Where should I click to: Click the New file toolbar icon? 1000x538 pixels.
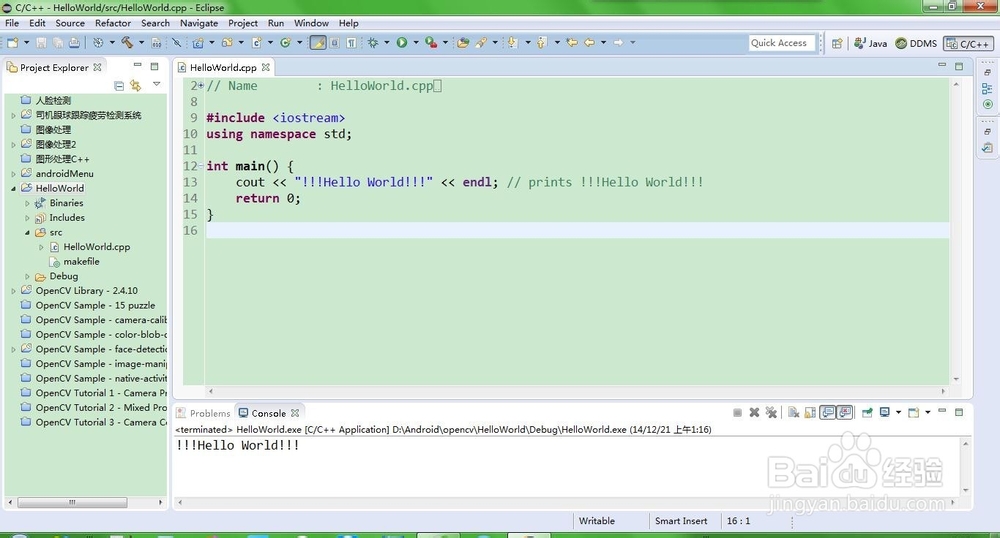pos(13,43)
